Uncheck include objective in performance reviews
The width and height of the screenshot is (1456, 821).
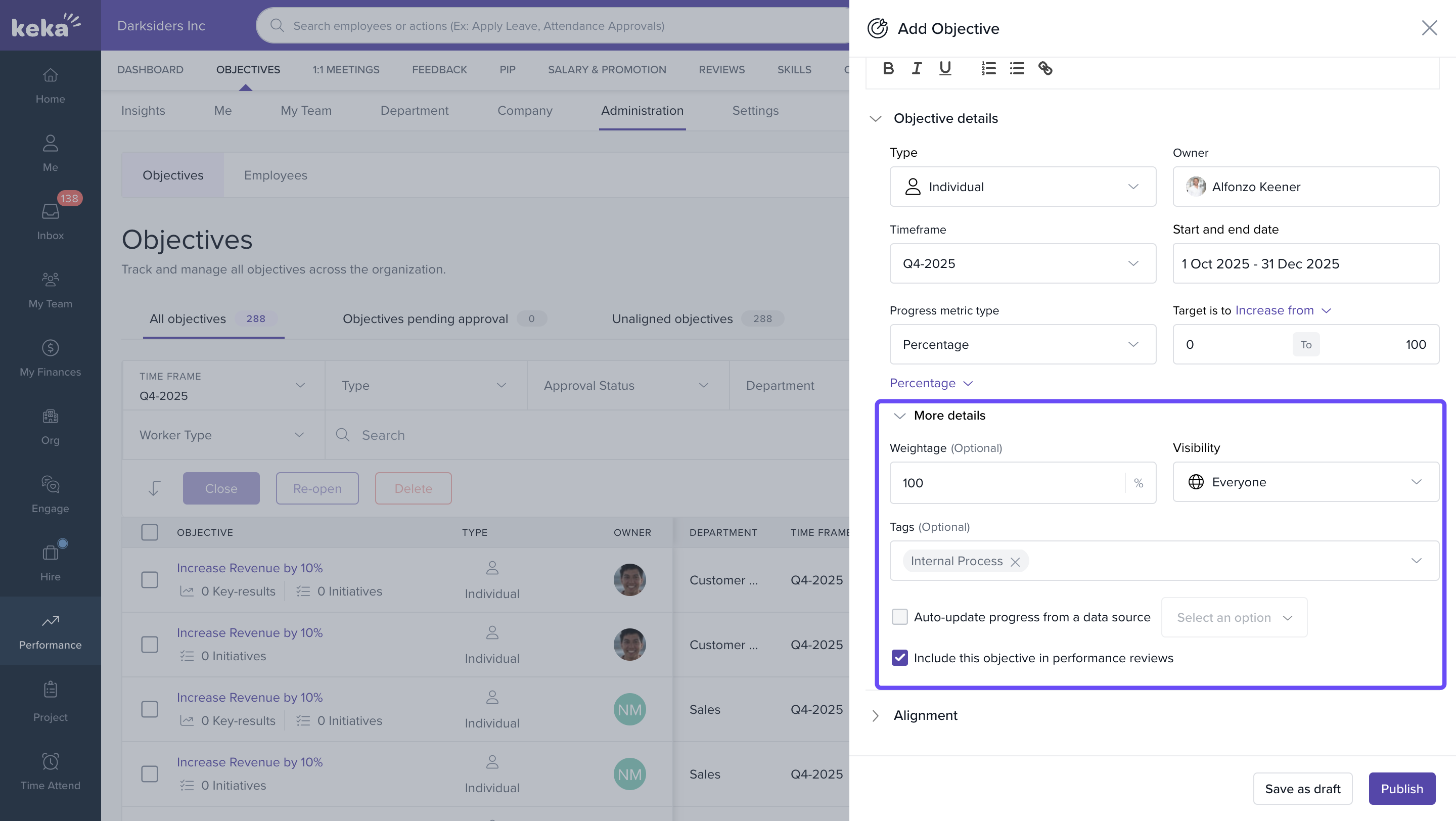[899, 658]
